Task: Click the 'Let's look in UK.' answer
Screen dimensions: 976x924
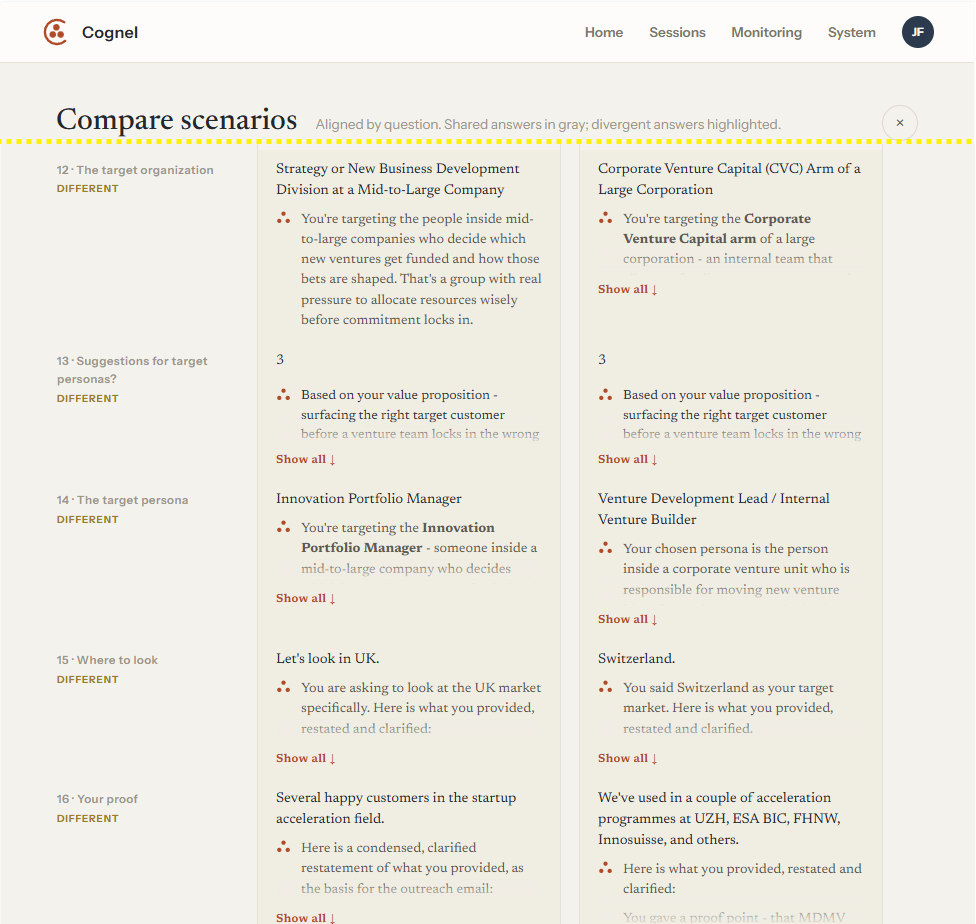Action: pyautogui.click(x=328, y=658)
